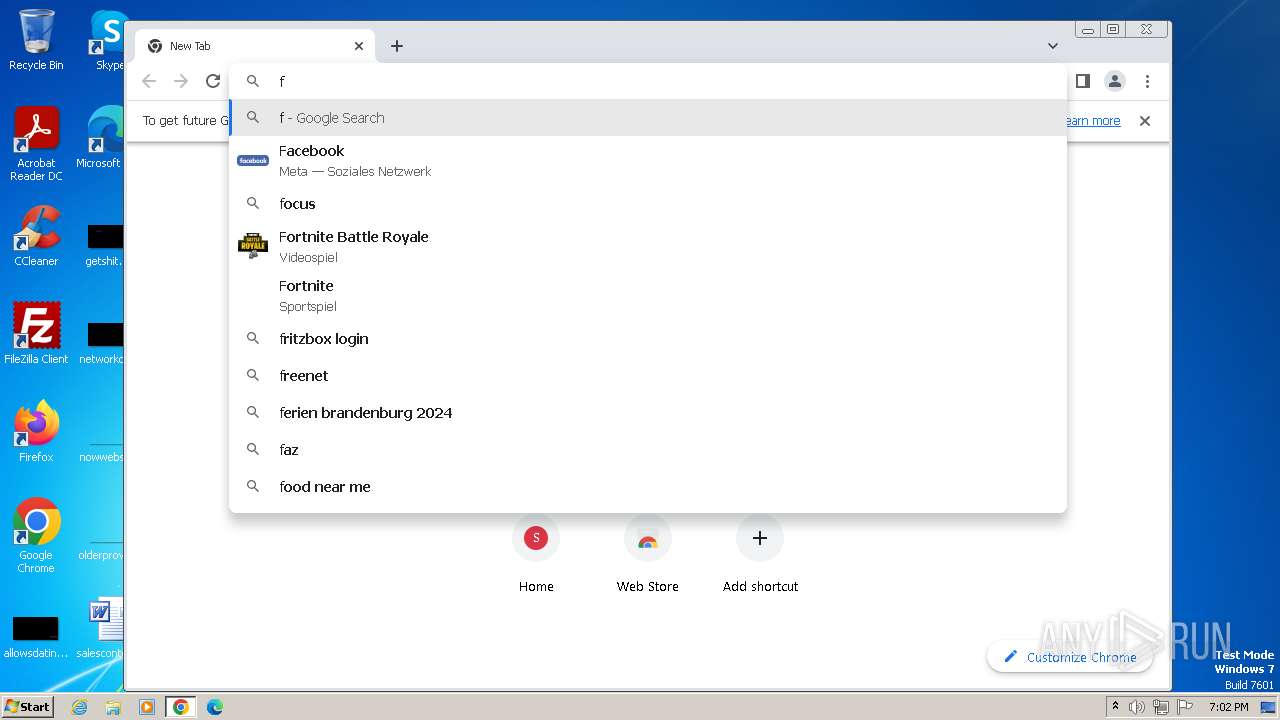Screen dimensions: 1280x720
Task: Open the Microsoft Edge desktop shortcut
Action: click(100, 138)
